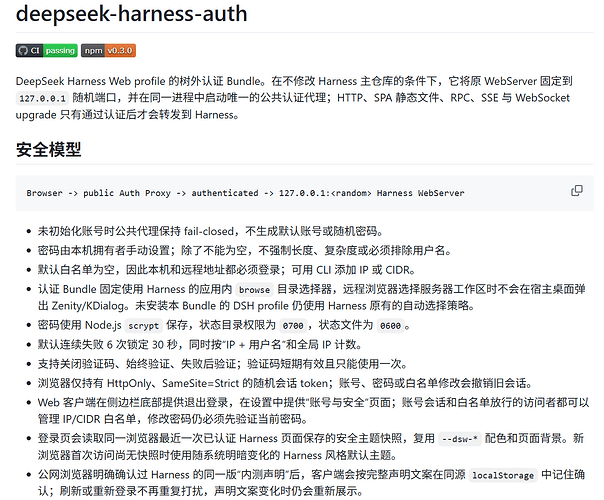
Task: Click the 0700 permission code
Action: tap(293, 326)
